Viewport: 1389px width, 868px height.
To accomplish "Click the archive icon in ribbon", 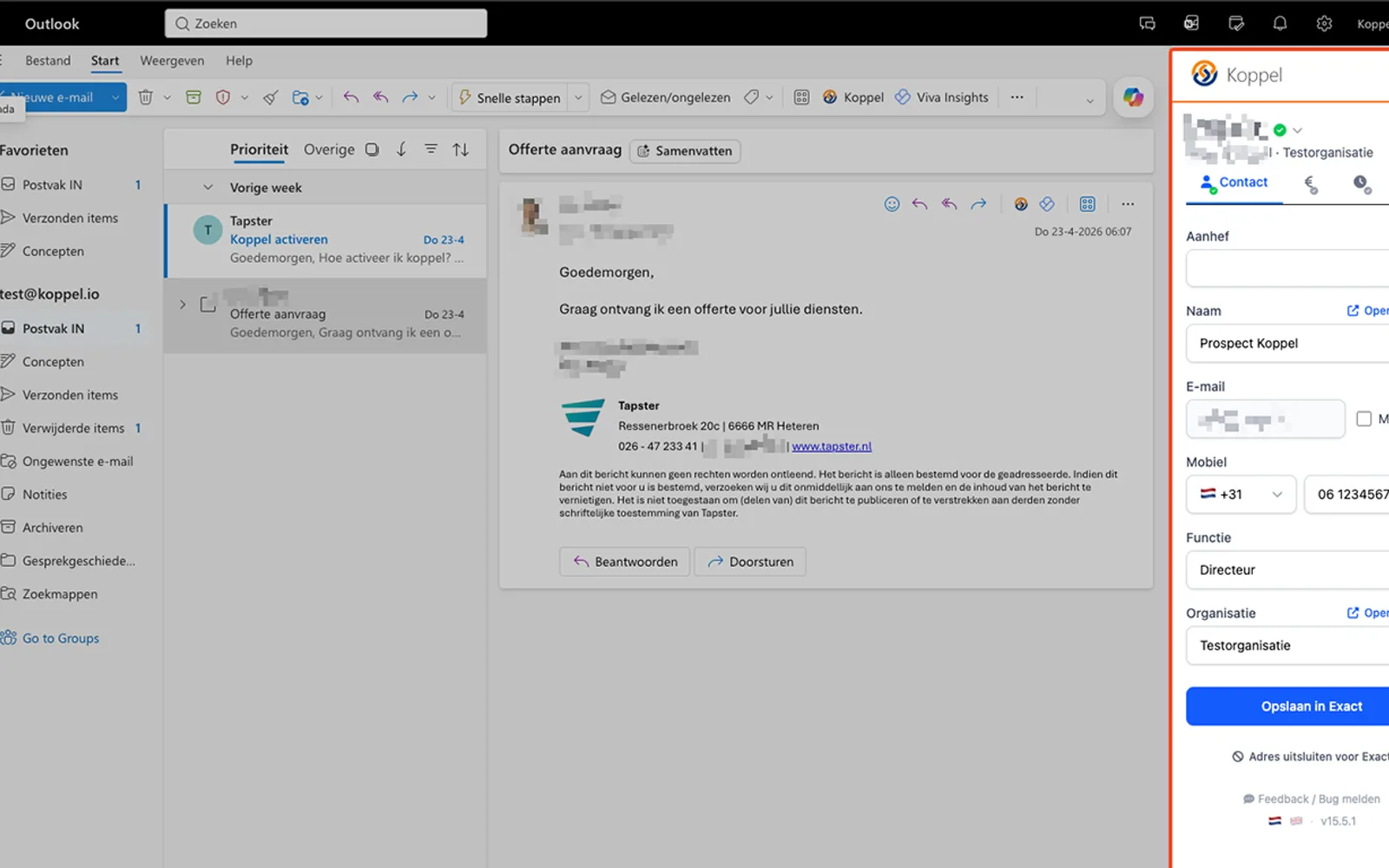I will (194, 97).
